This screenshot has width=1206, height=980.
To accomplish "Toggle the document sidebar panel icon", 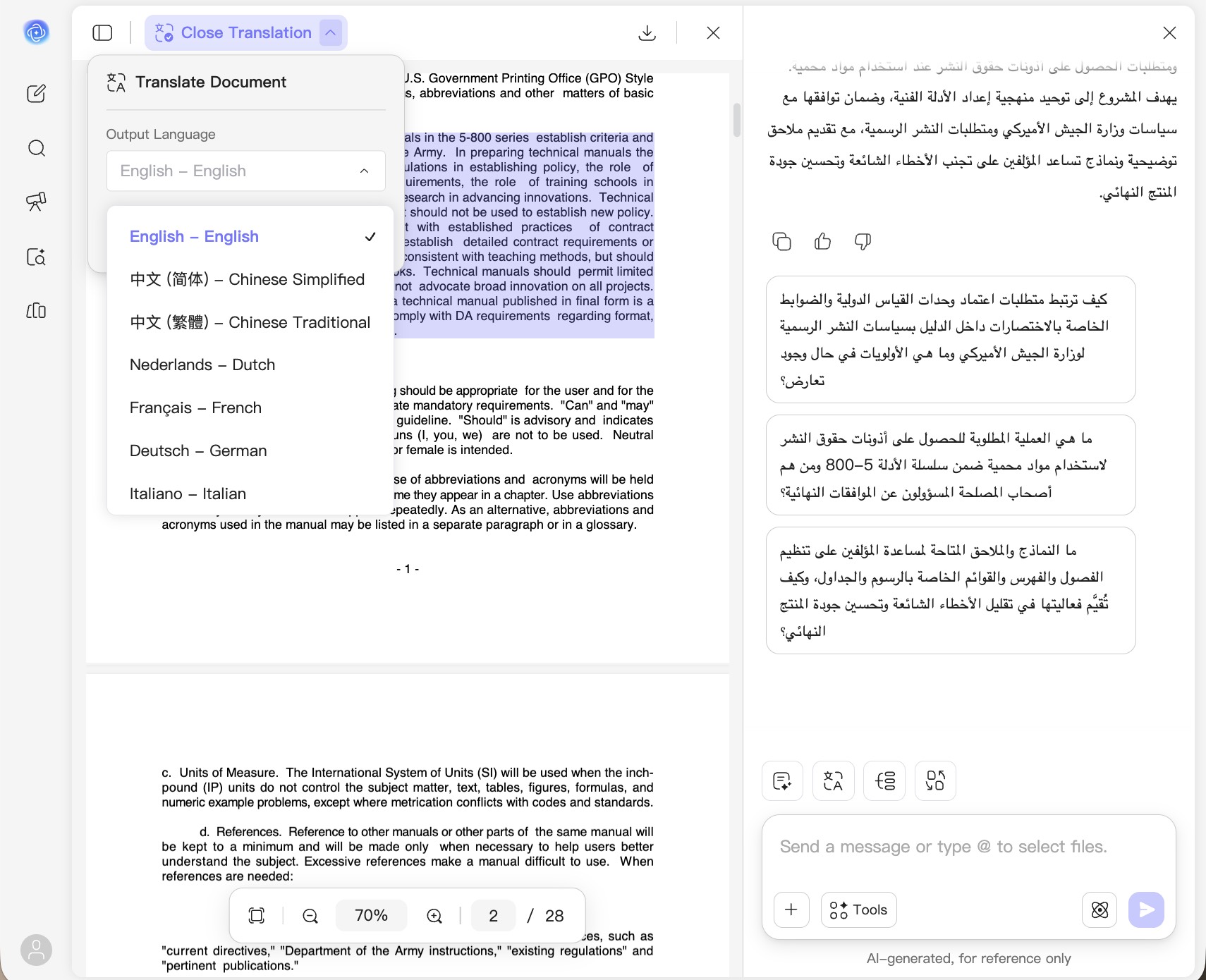I will [102, 32].
